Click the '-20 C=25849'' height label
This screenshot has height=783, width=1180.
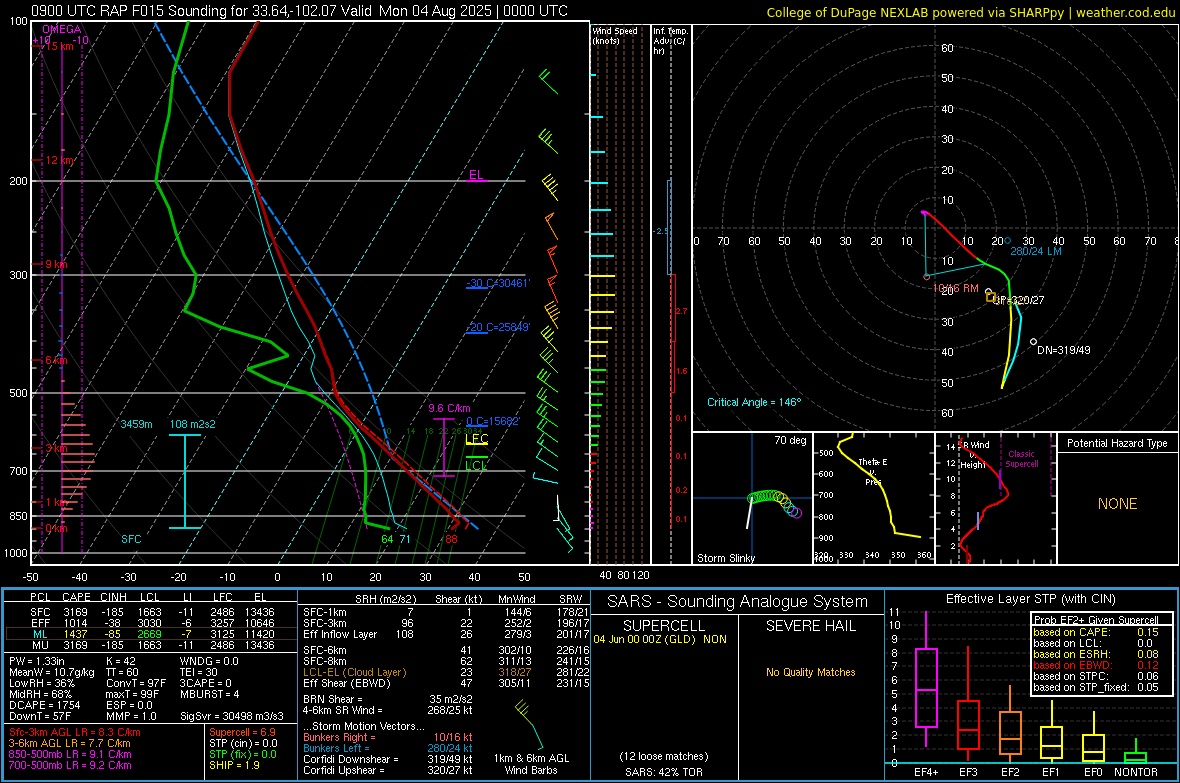497,328
